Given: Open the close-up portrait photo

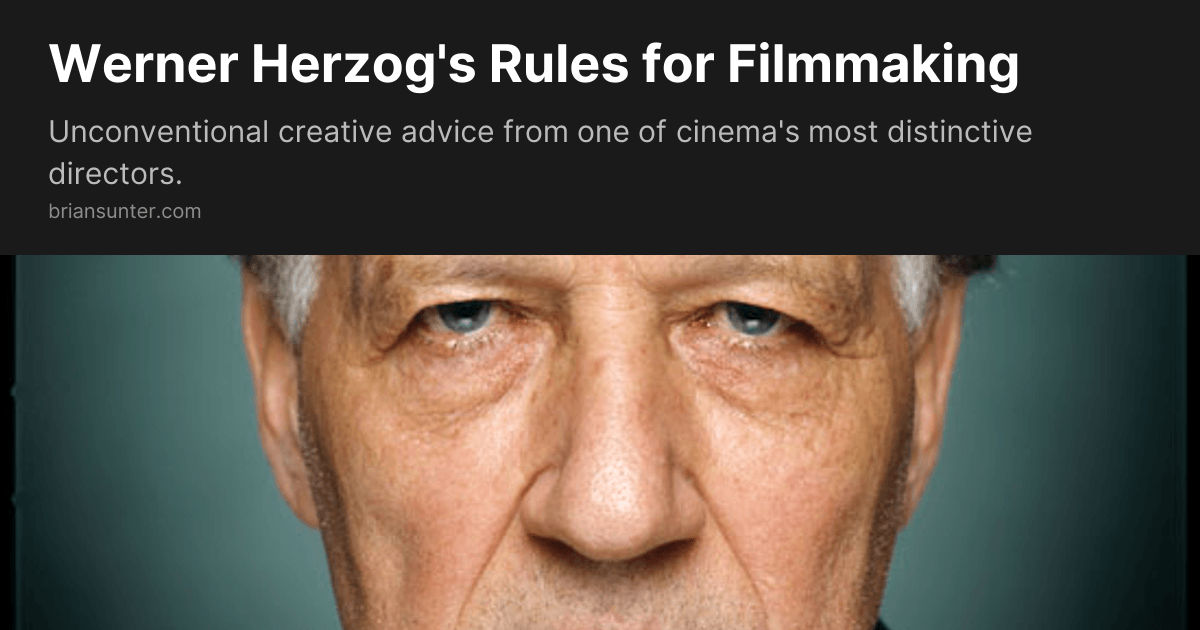Looking at the screenshot, I should pyautogui.click(x=600, y=442).
